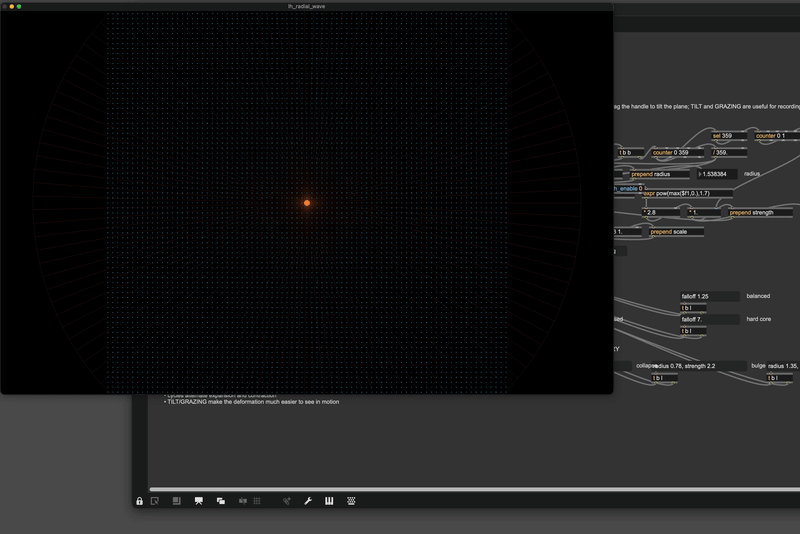
Task: Click the 'falloff 7.' hard core message box
Action: [x=710, y=319]
